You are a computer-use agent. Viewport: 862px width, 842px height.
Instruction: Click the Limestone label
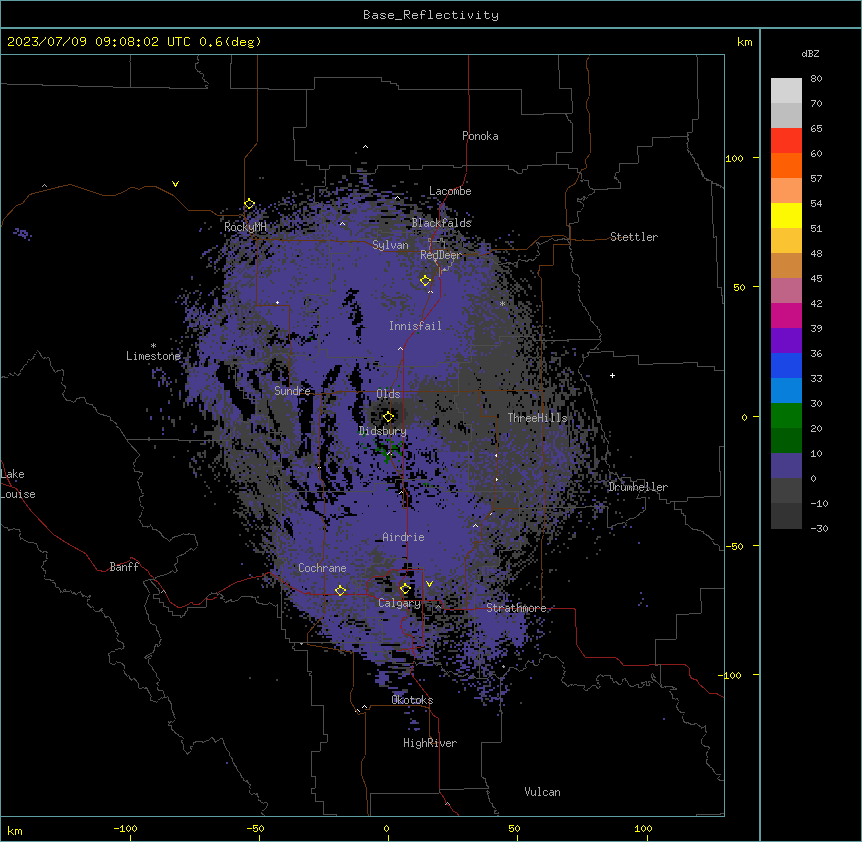[153, 356]
